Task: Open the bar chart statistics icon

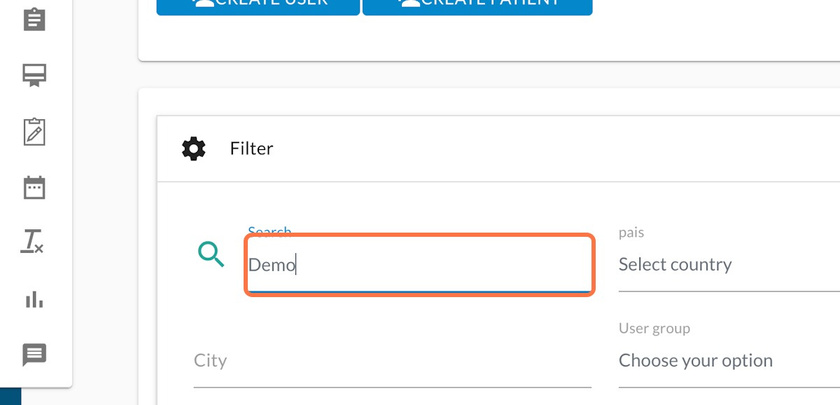Action: (34, 299)
